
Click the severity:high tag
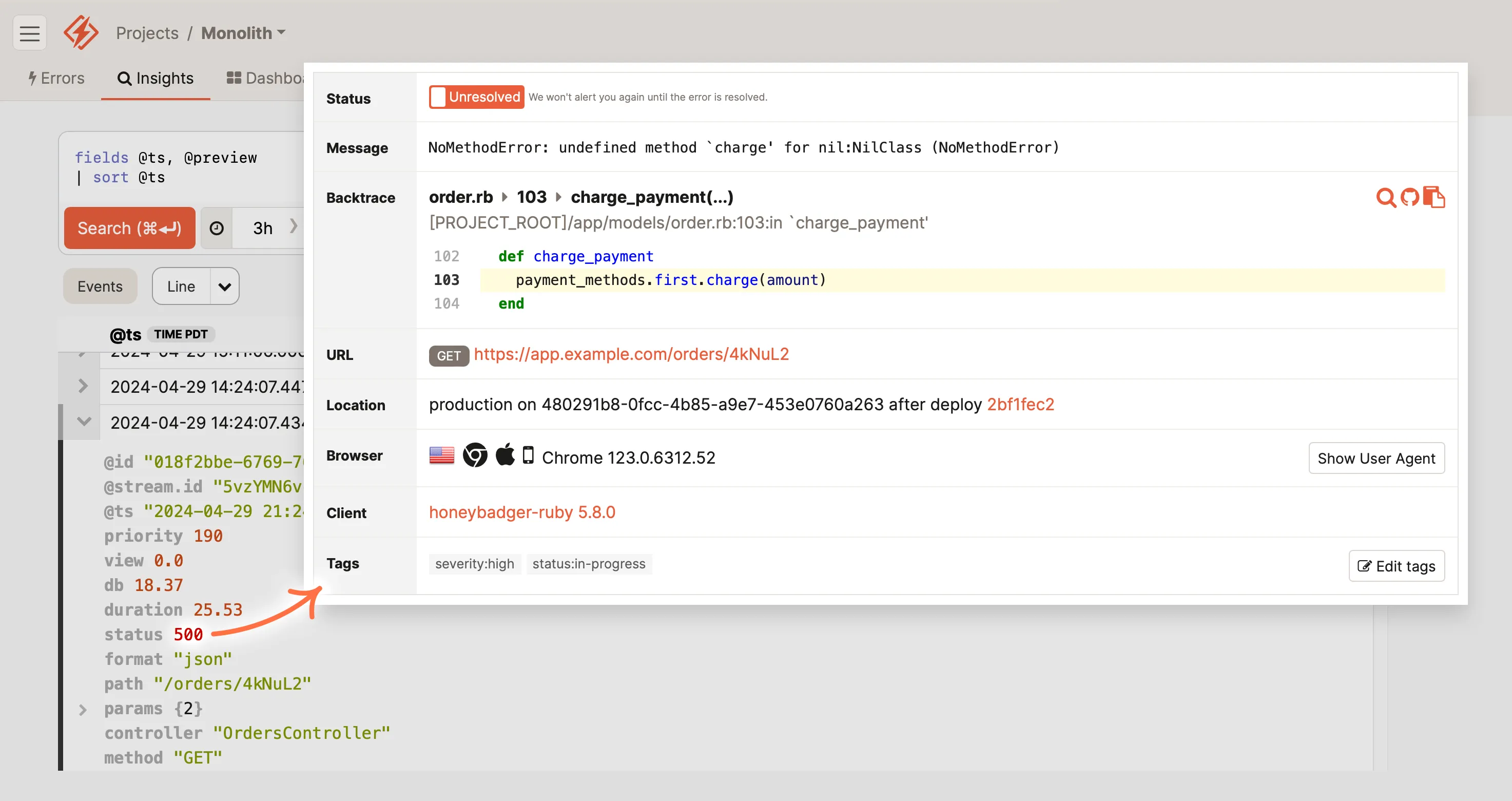(474, 564)
